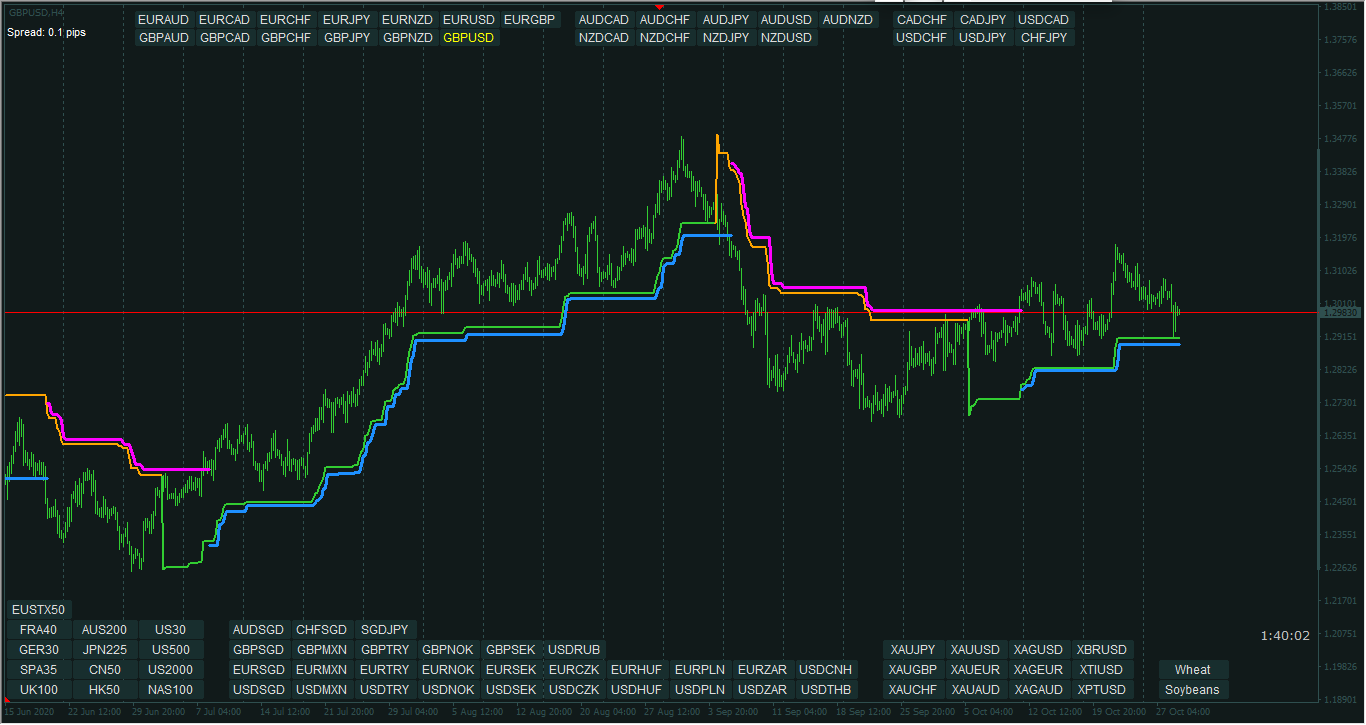Switch chart to SGDJPY
Screen dimensions: 1366x725
tap(385, 630)
